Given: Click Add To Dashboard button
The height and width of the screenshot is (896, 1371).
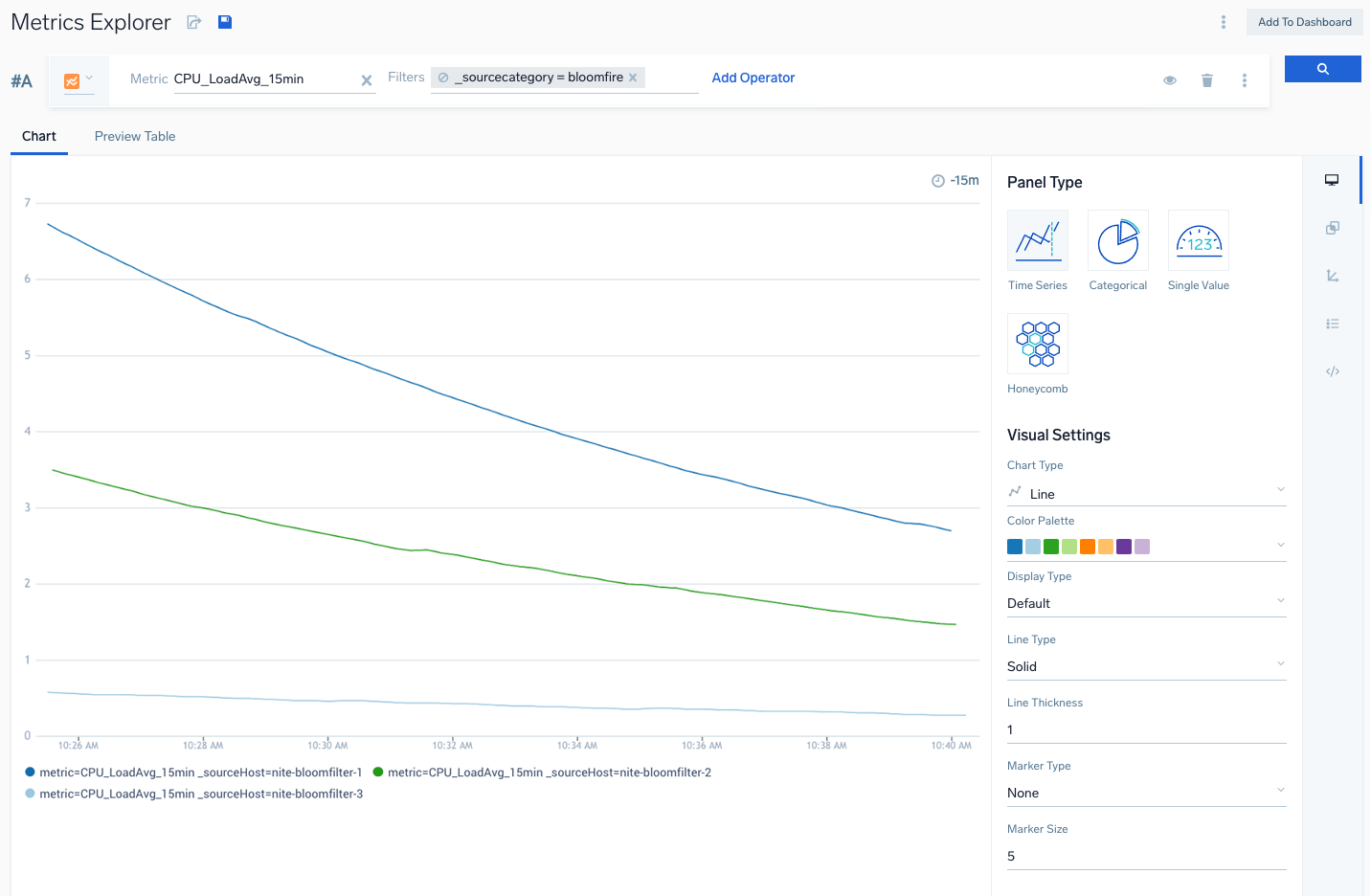Looking at the screenshot, I should pos(1304,21).
